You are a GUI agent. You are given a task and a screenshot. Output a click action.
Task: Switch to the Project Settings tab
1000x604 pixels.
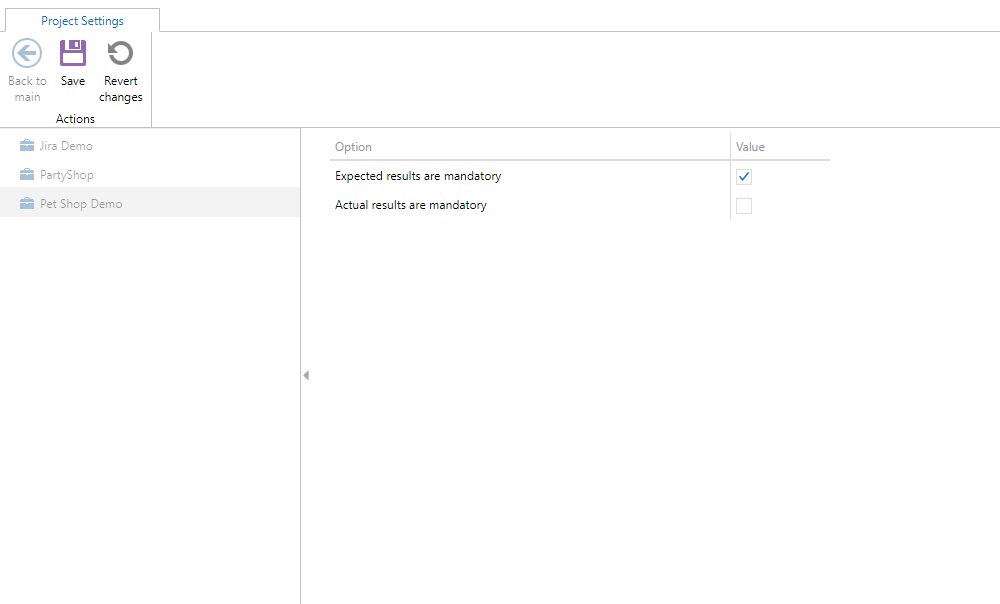click(83, 21)
